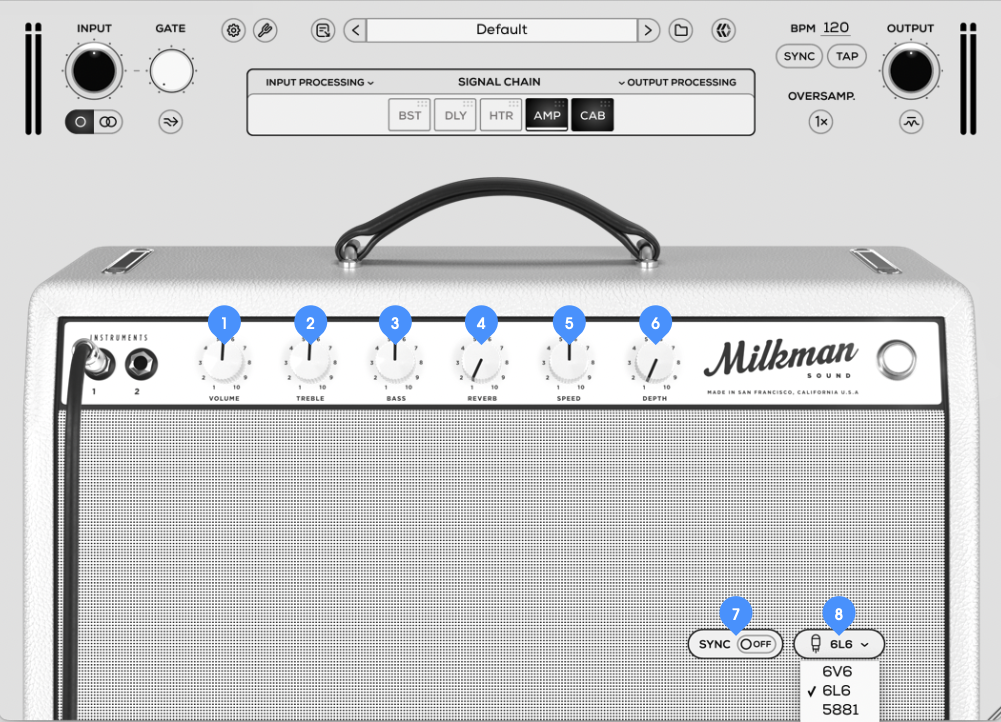Expand the OUTPUT PROCESSING dropdown
The image size is (1001, 722).
[677, 82]
